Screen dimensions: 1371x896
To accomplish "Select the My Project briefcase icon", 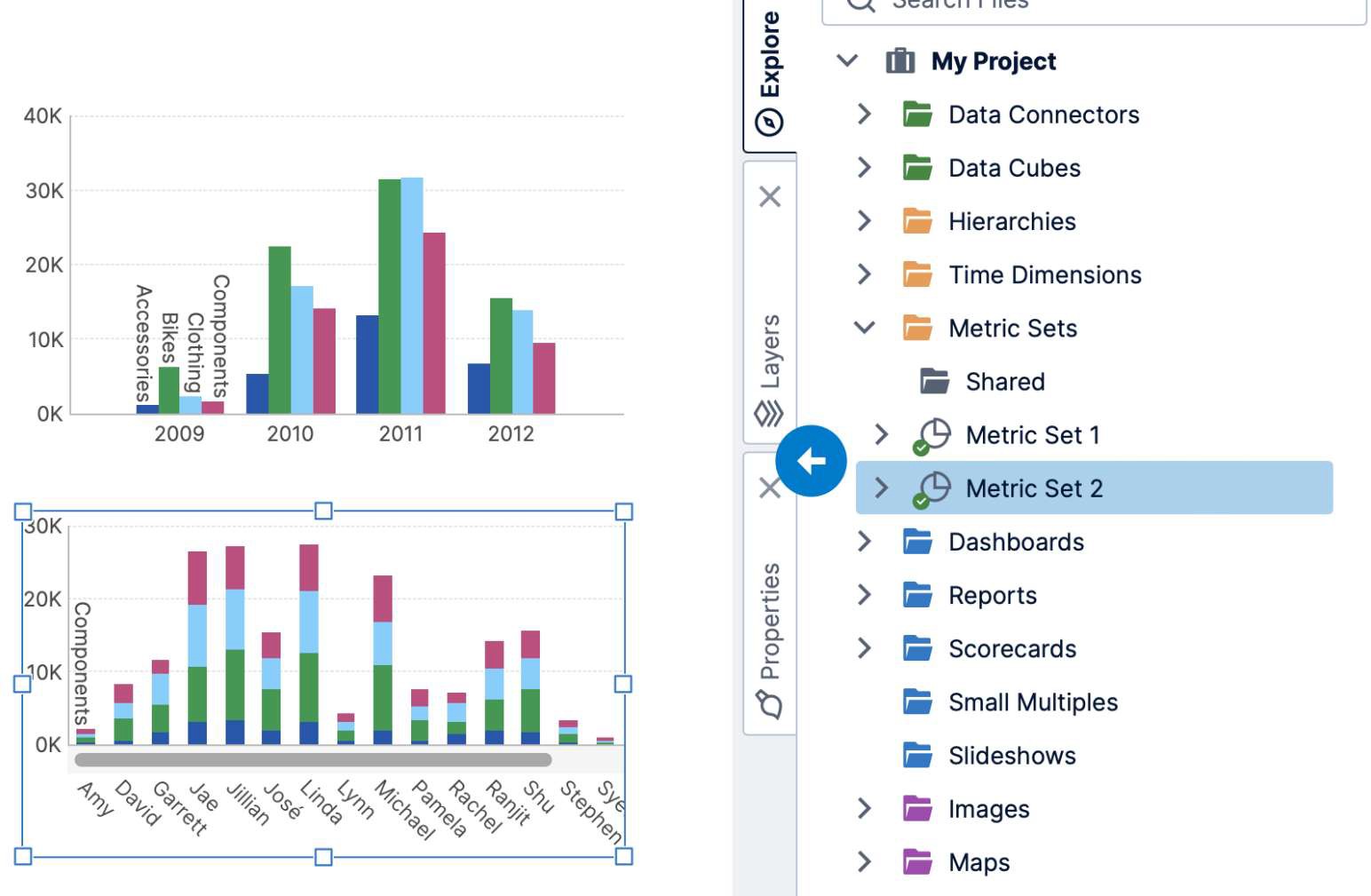I will [x=899, y=60].
